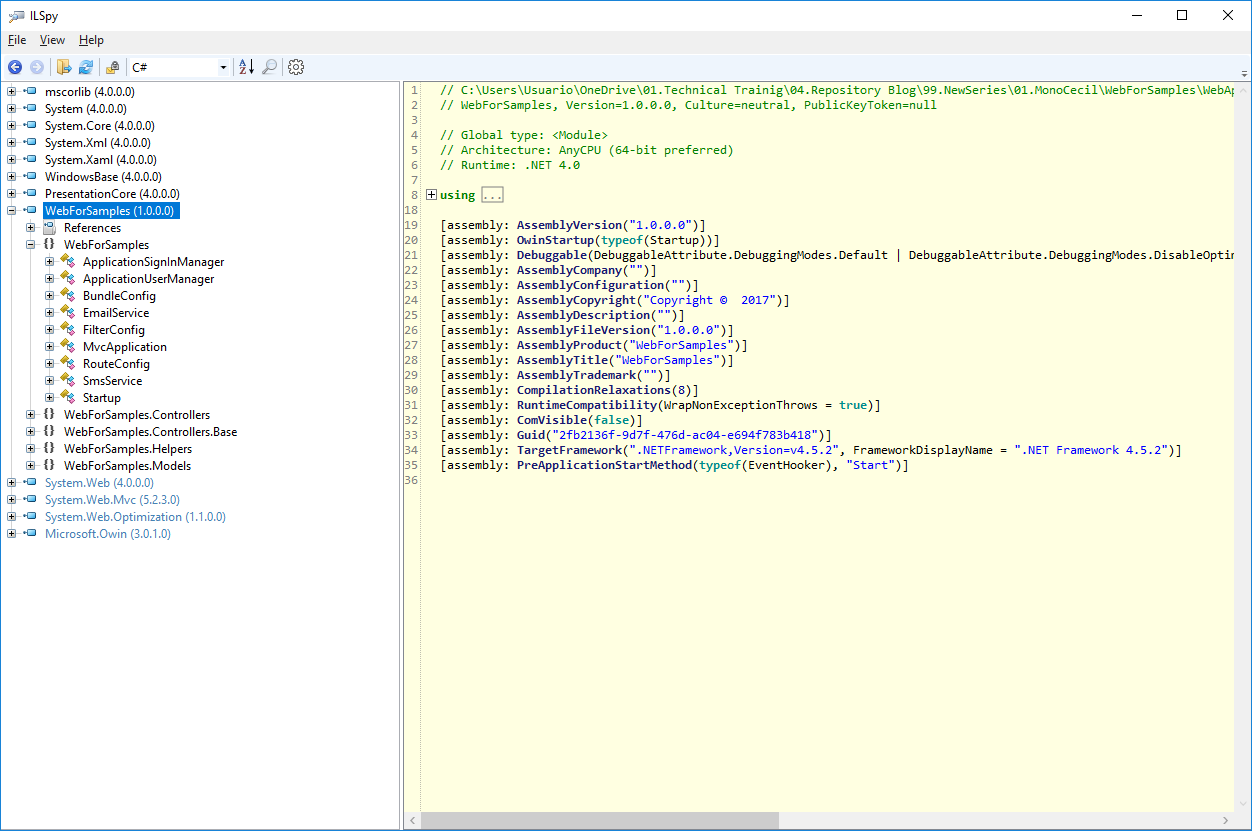This screenshot has height=831, width=1252.
Task: Expand the System (4.0.0.0) assembly node
Action: (11, 109)
